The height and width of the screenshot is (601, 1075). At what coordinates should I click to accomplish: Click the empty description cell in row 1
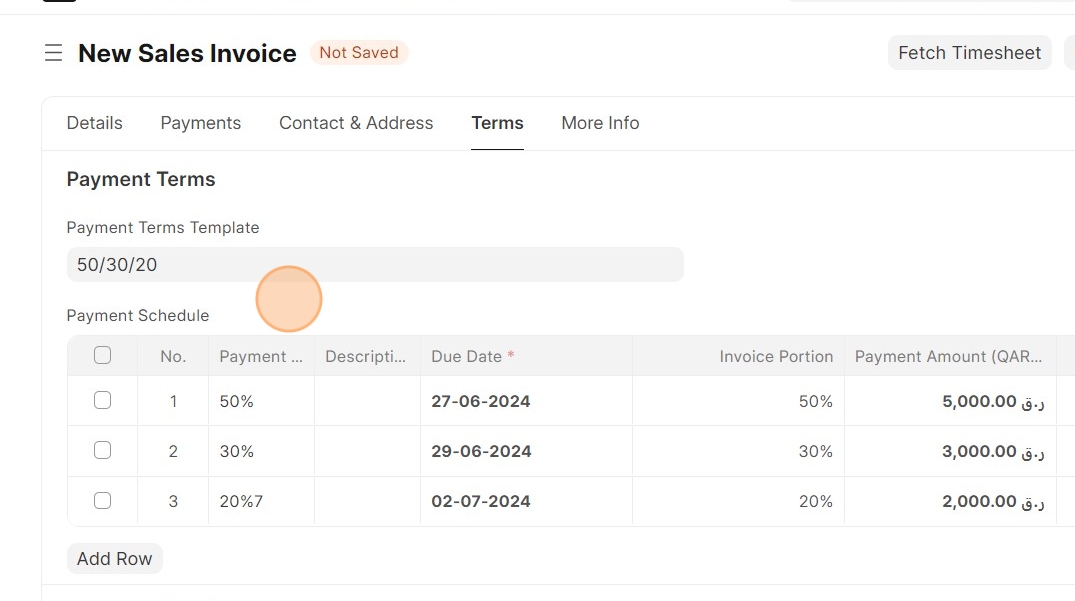point(367,401)
